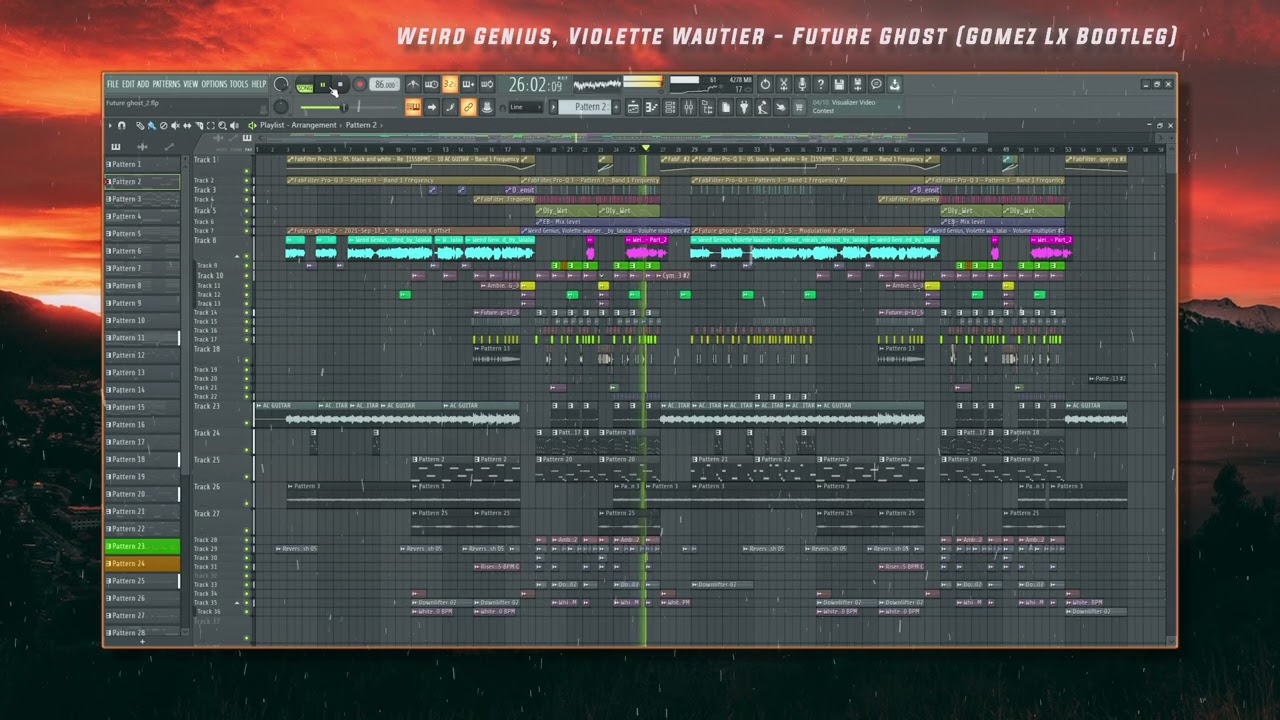This screenshot has width=1280, height=720.
Task: Toggle the link to controller icon
Action: [x=468, y=107]
